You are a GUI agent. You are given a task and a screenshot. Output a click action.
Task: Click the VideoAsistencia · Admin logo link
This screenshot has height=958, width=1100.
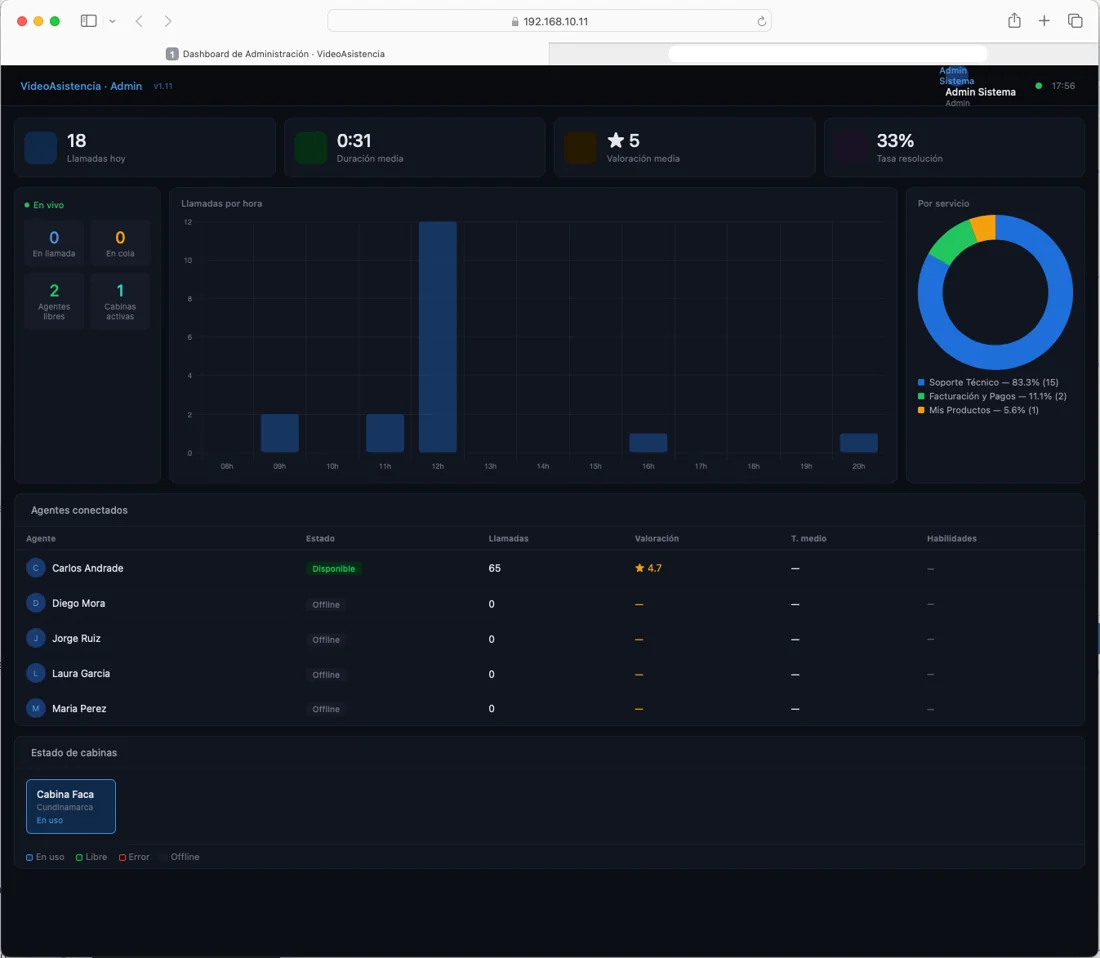point(81,86)
